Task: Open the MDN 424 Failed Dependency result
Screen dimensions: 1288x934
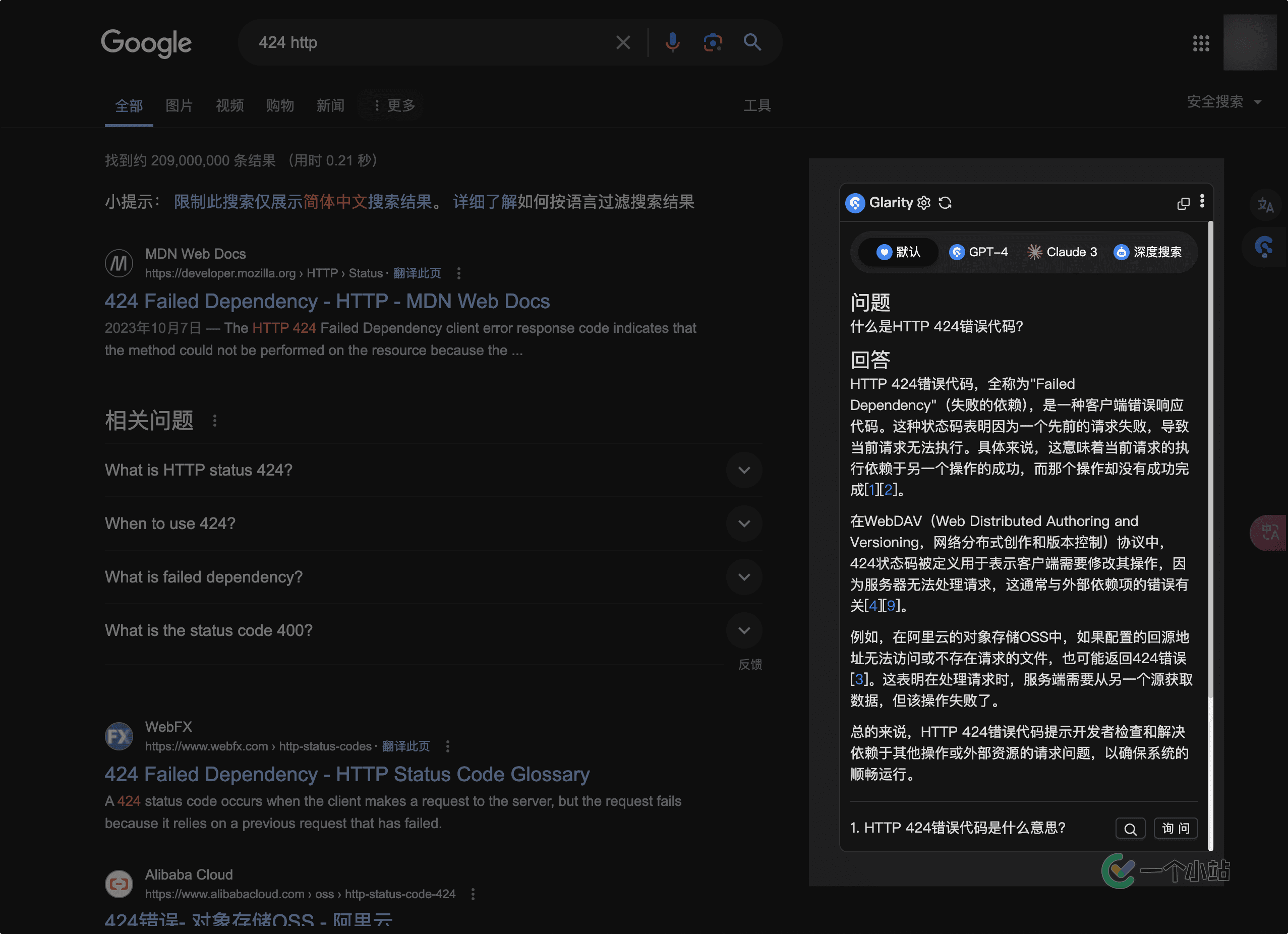Action: [327, 302]
